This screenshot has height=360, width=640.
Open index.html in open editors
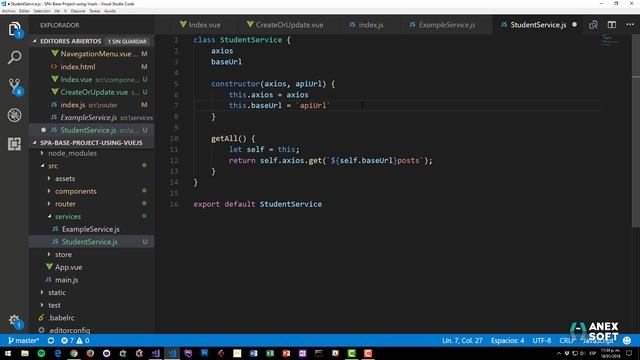pyautogui.click(x=78, y=67)
